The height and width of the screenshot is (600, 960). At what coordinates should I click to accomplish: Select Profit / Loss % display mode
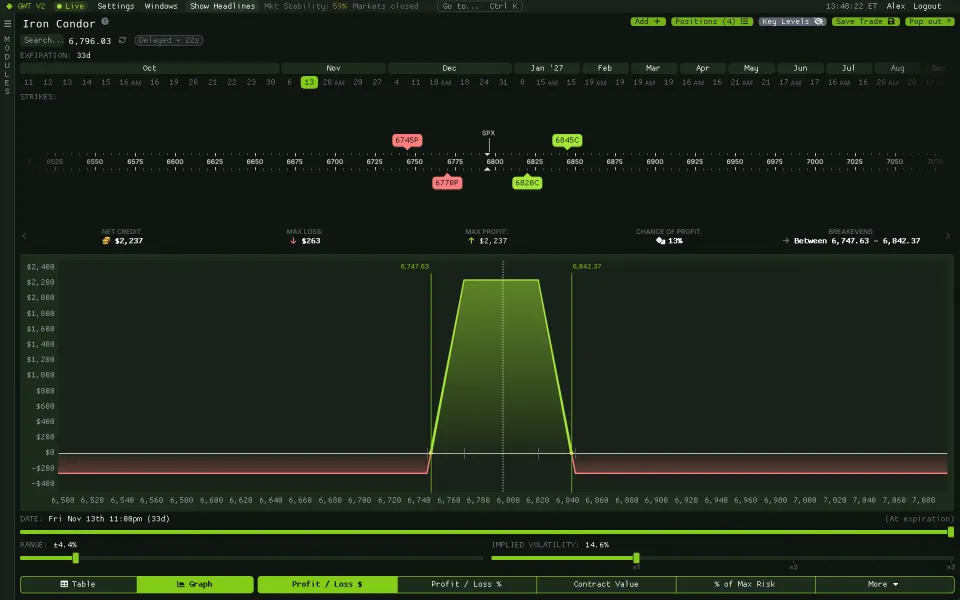click(467, 584)
